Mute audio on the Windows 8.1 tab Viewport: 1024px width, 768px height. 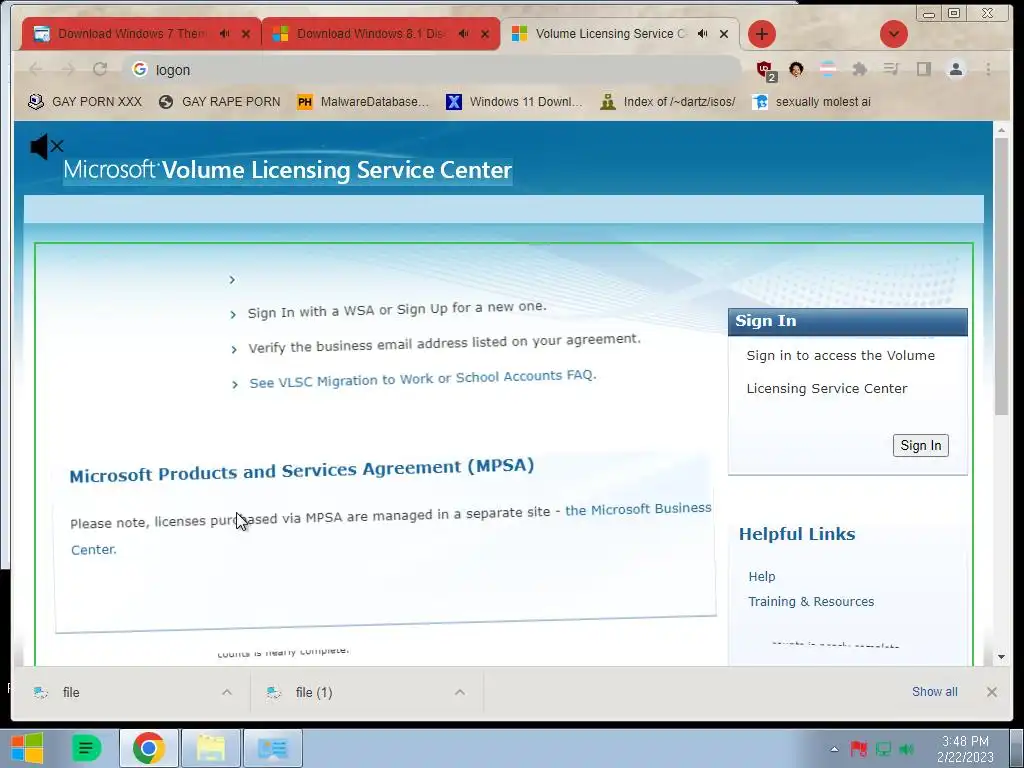[x=464, y=34]
